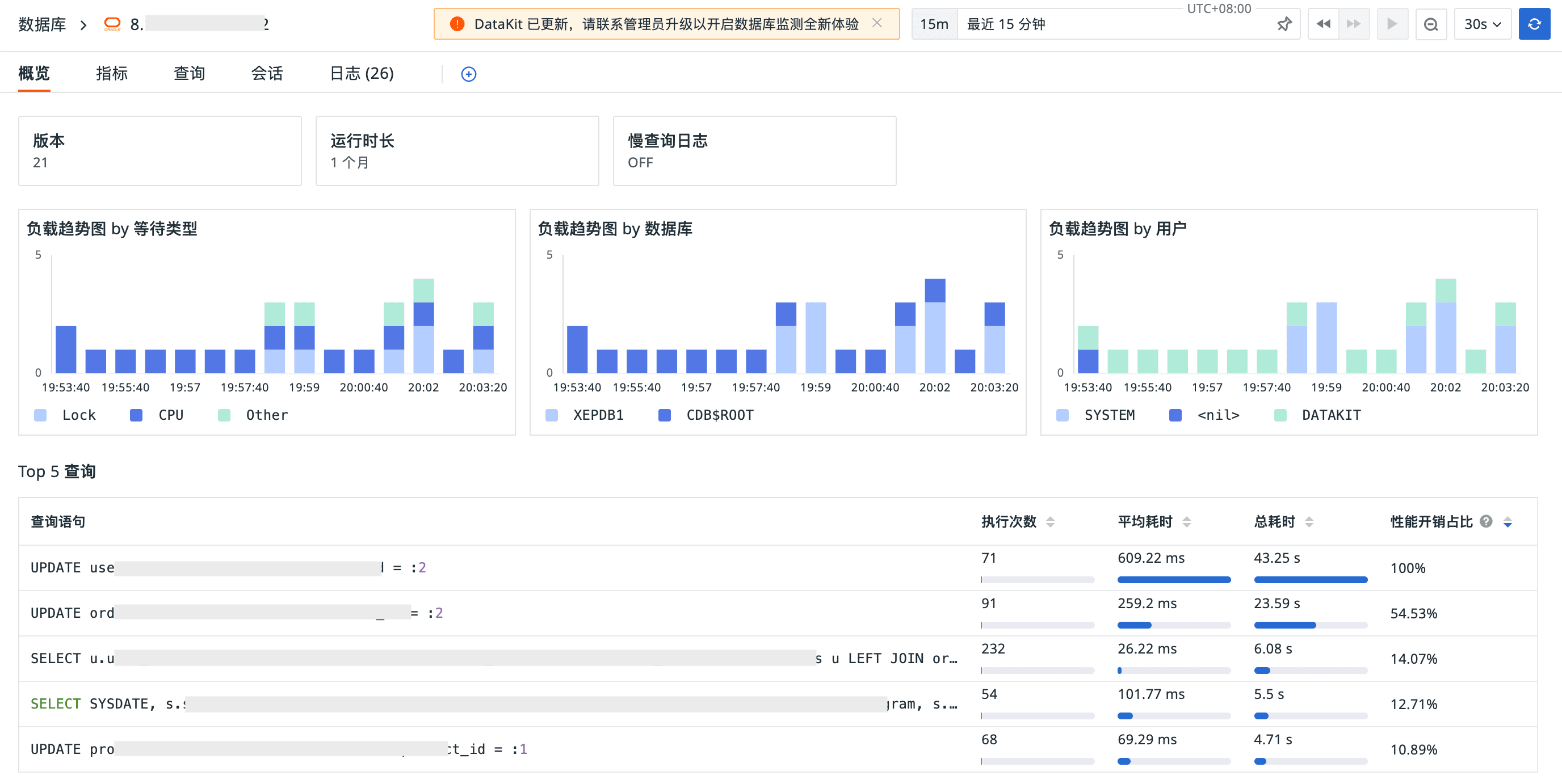Click the rewind time range icon
Viewport: 1562px width, 784px height.
click(1323, 24)
